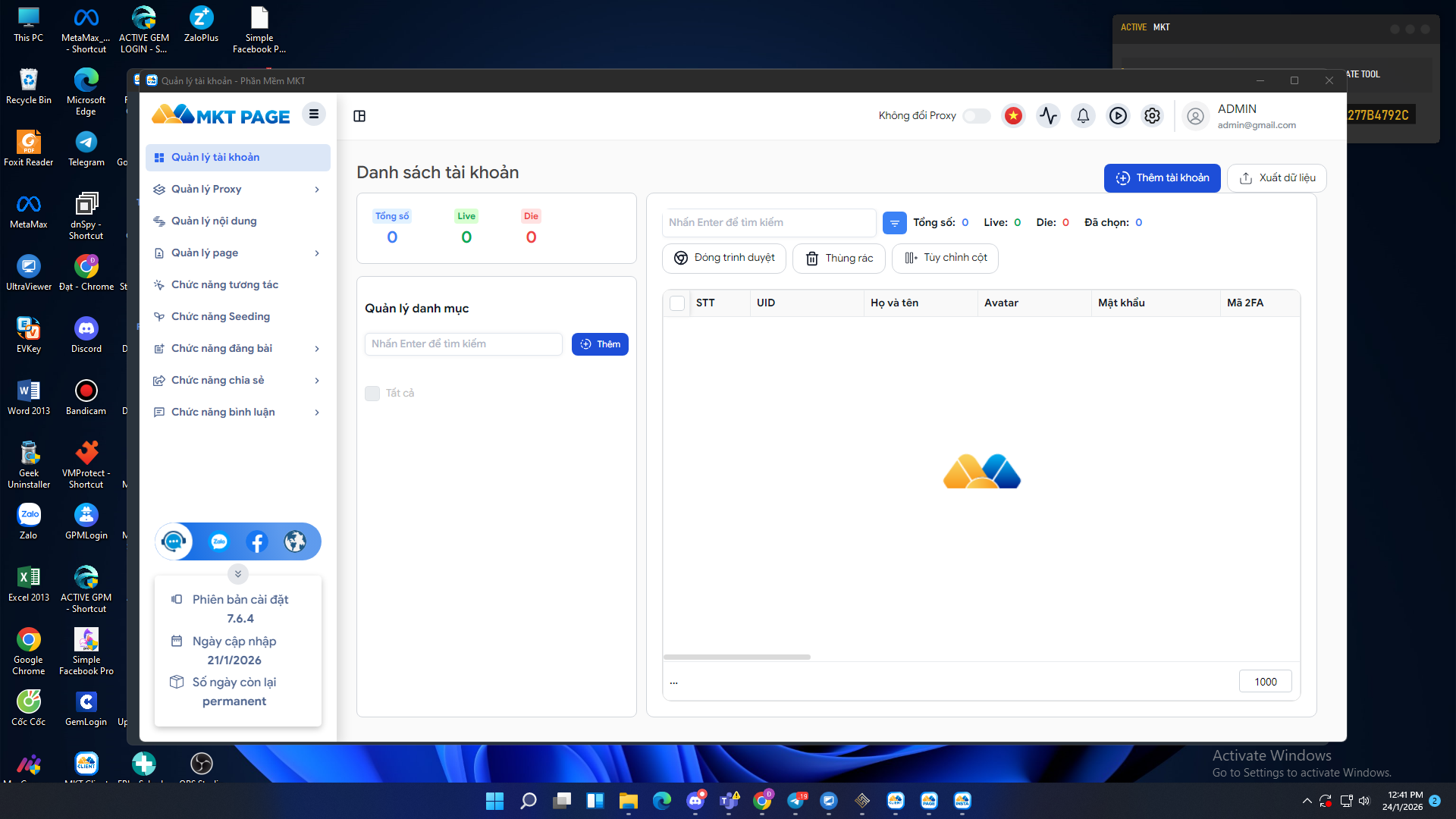
Task: Click the table horizontal scrollbar
Action: coord(737,657)
